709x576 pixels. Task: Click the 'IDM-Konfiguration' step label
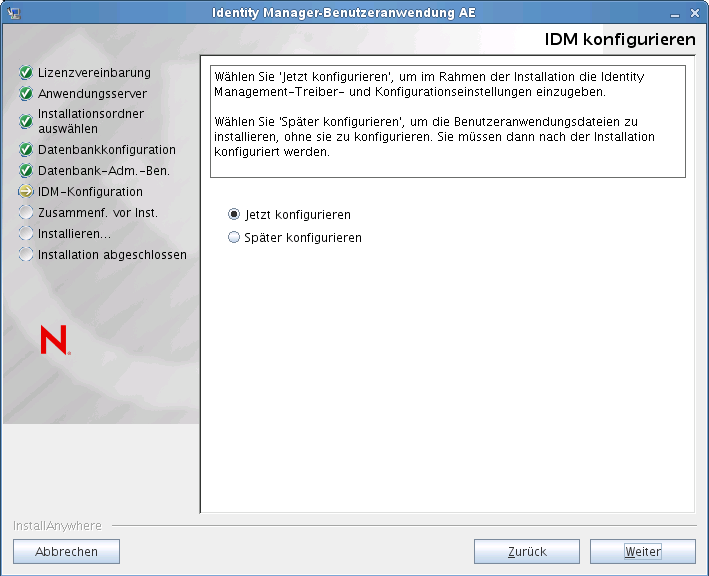click(90, 192)
